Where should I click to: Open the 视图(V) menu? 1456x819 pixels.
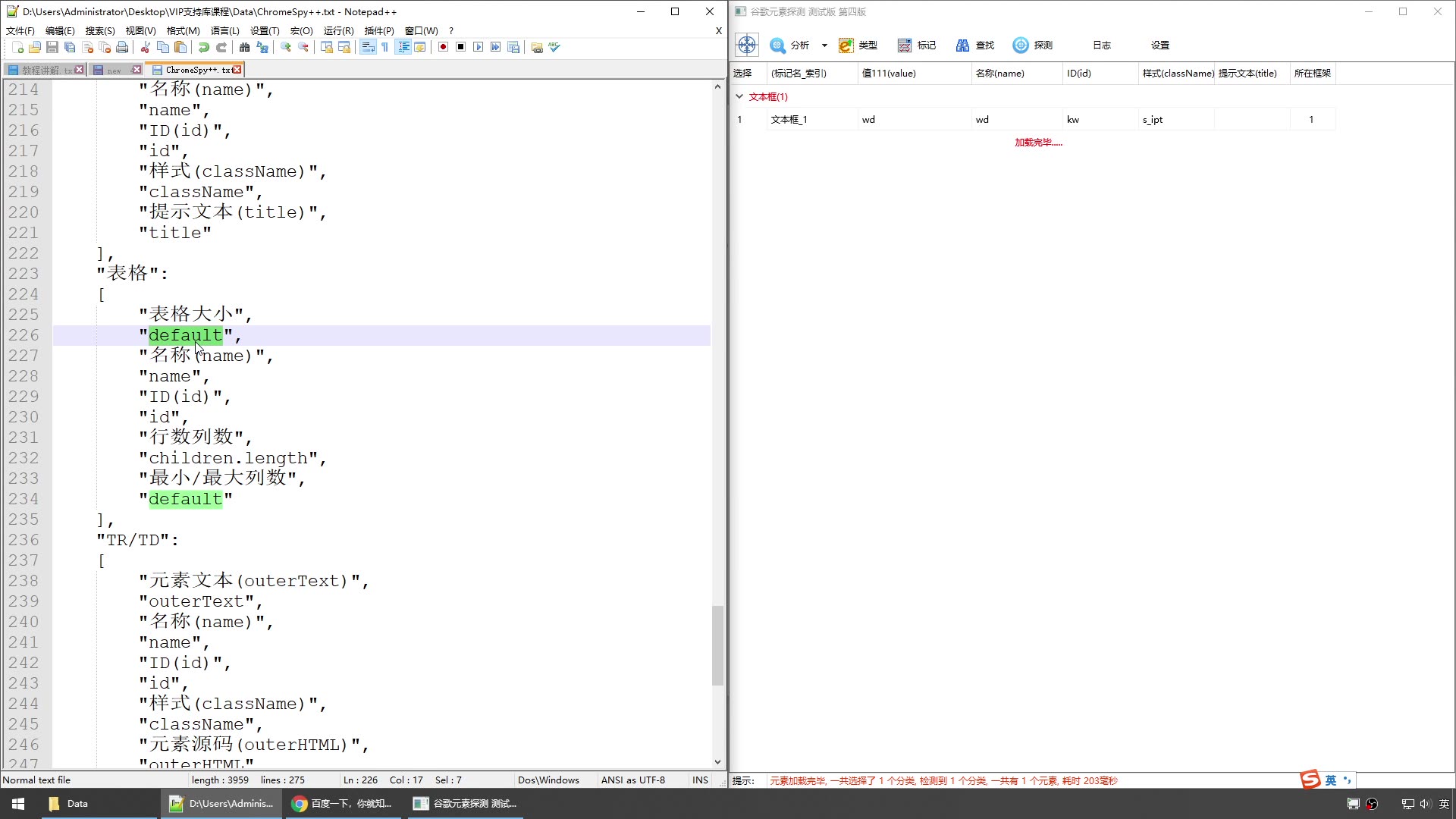click(x=141, y=31)
